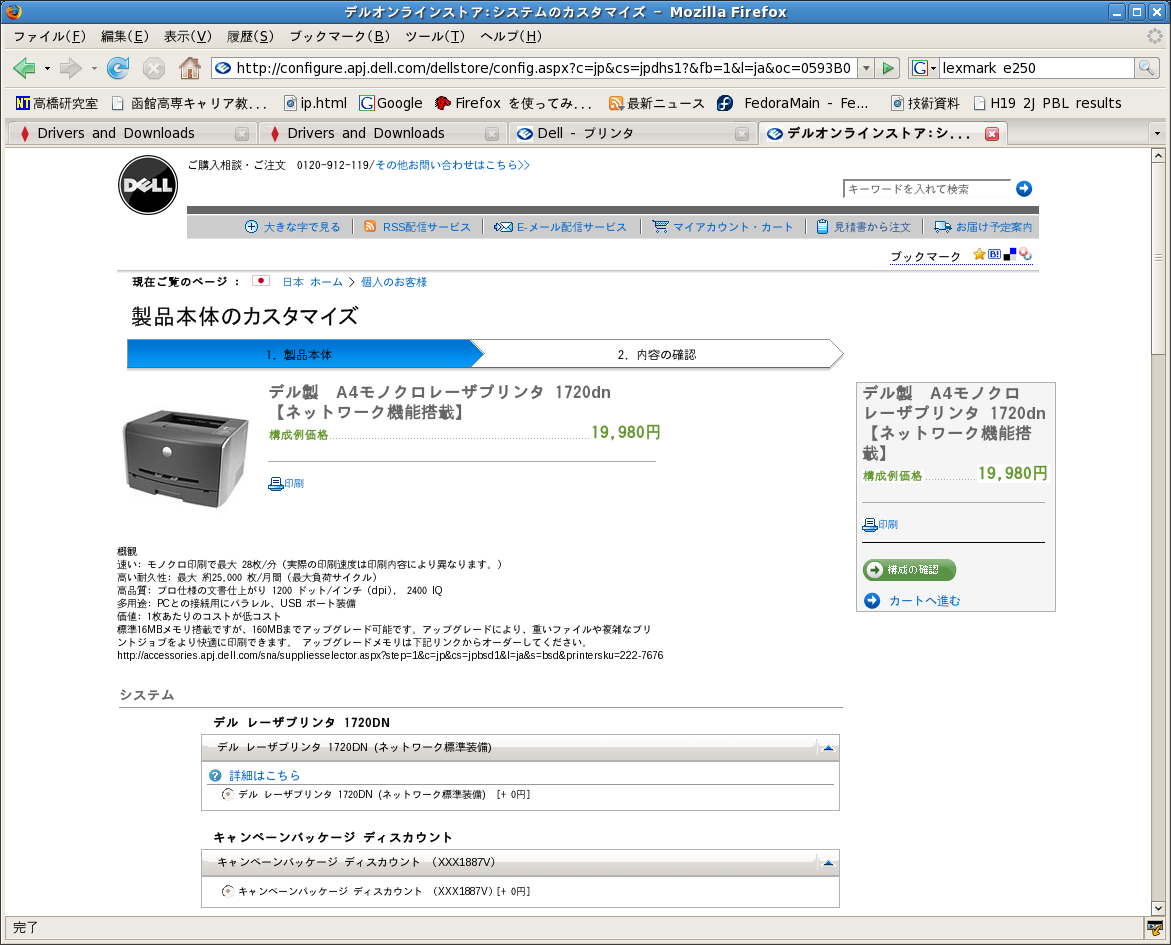The height and width of the screenshot is (945, 1171).
Task: Click the blue search-go arrow by keyword field
Action: click(x=1024, y=189)
